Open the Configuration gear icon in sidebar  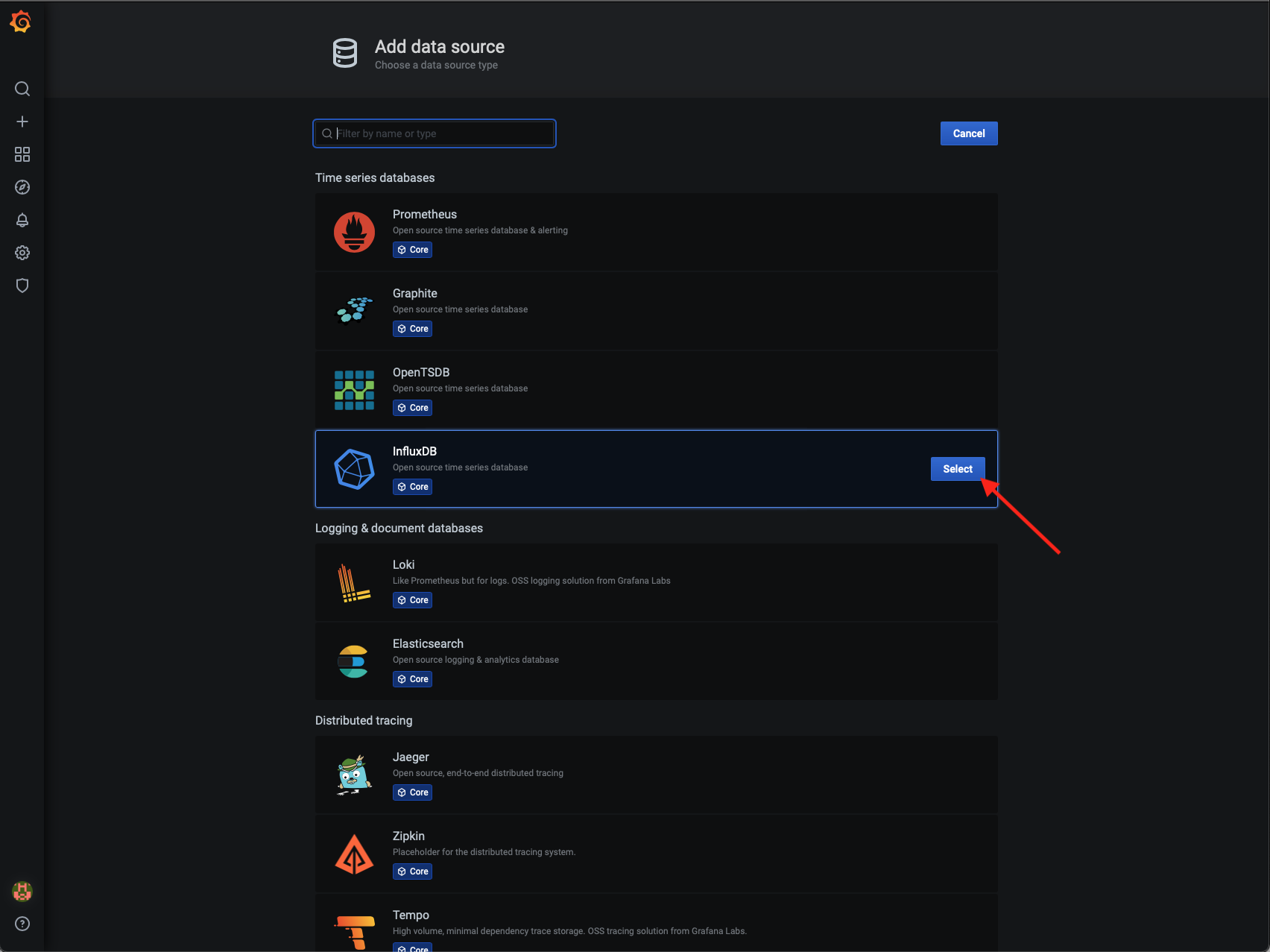click(x=22, y=253)
